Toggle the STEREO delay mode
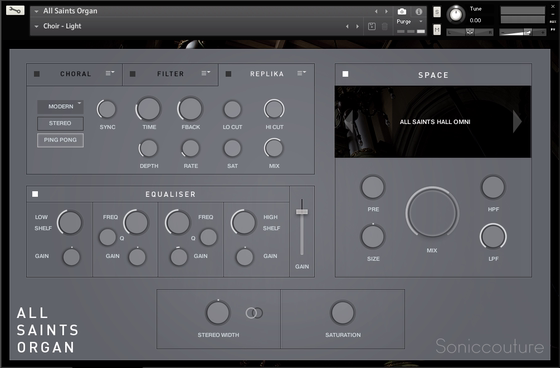Viewport: 560px width, 368px height. 60,123
